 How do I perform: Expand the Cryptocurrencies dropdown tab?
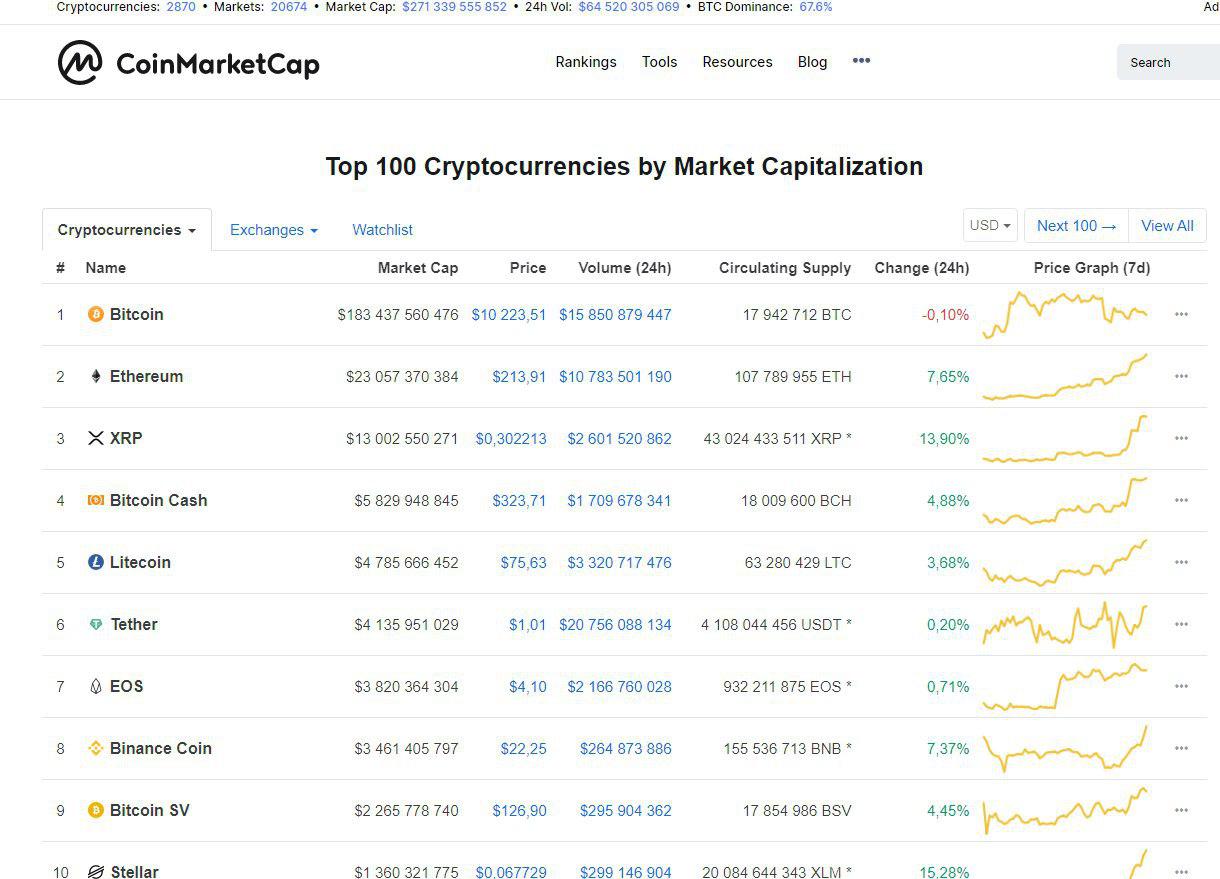[126, 230]
